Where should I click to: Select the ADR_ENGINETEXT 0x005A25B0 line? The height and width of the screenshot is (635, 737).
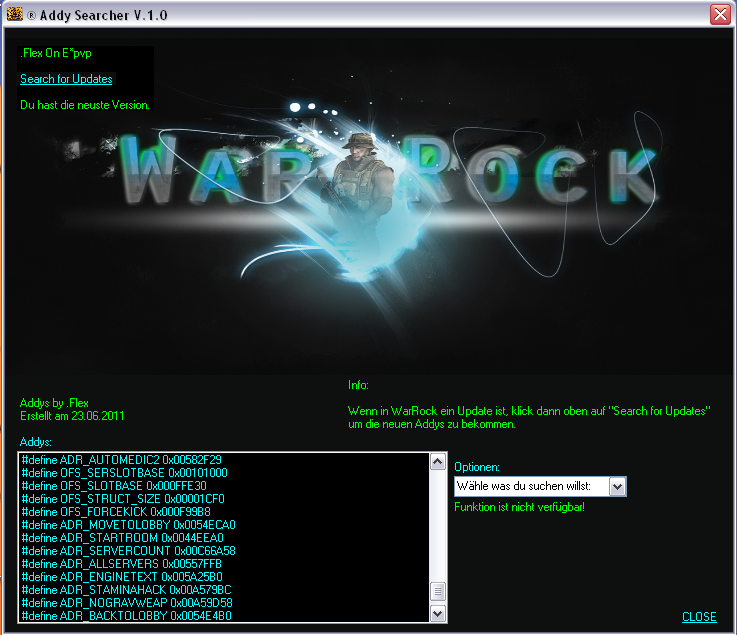tap(122, 577)
